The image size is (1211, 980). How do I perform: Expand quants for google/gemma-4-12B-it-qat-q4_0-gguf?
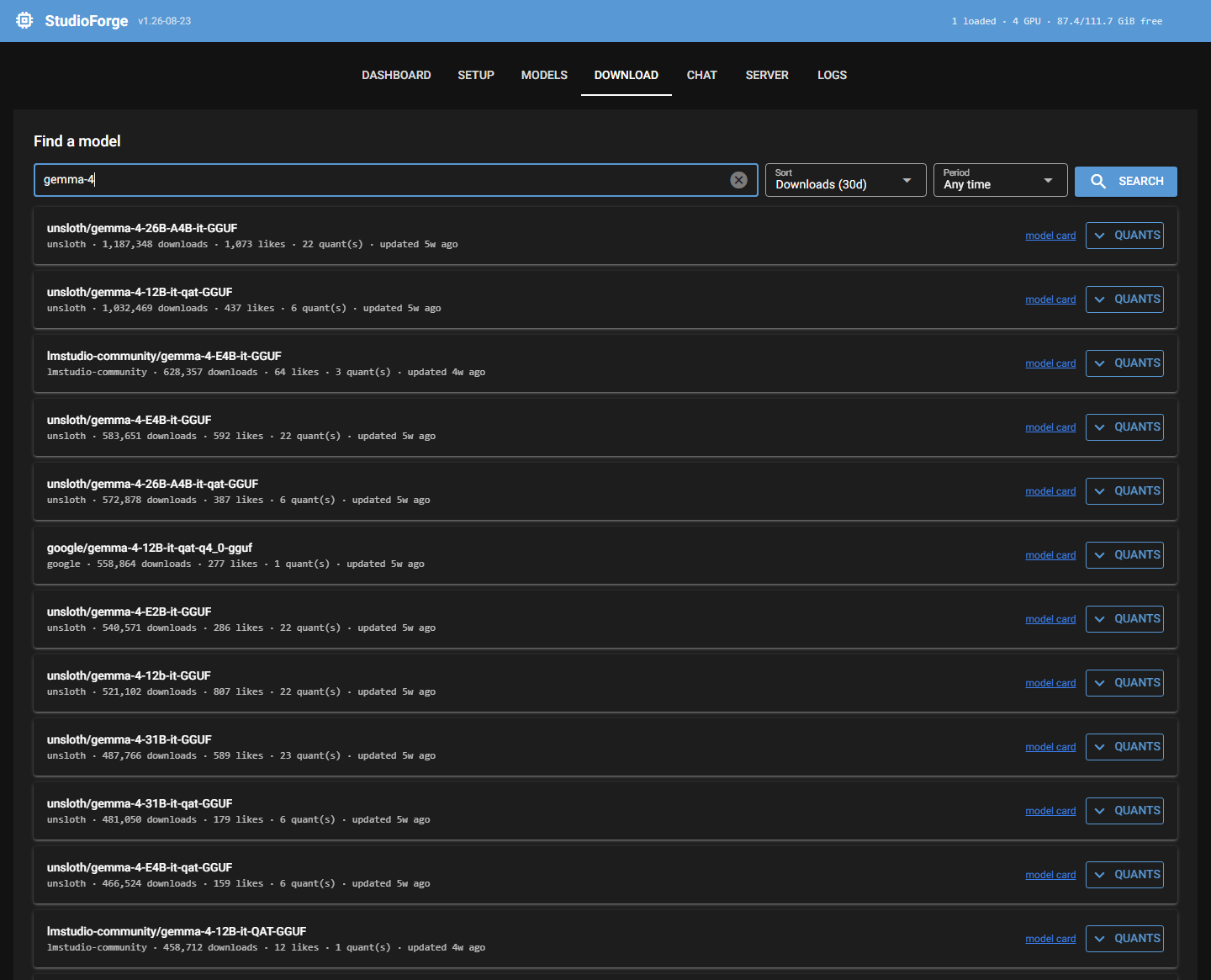1124,555
